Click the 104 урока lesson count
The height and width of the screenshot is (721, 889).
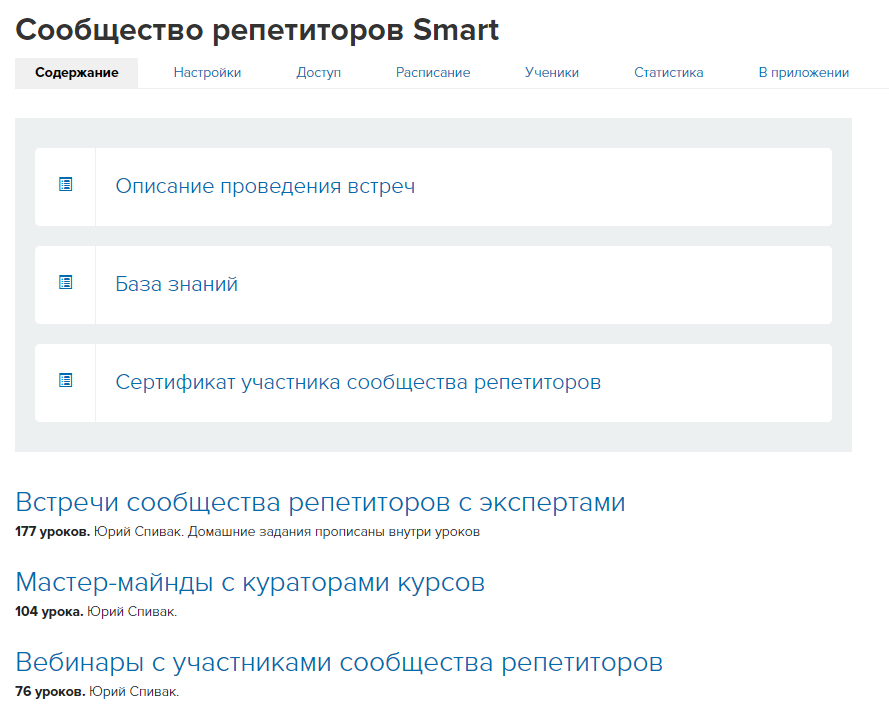click(49, 612)
